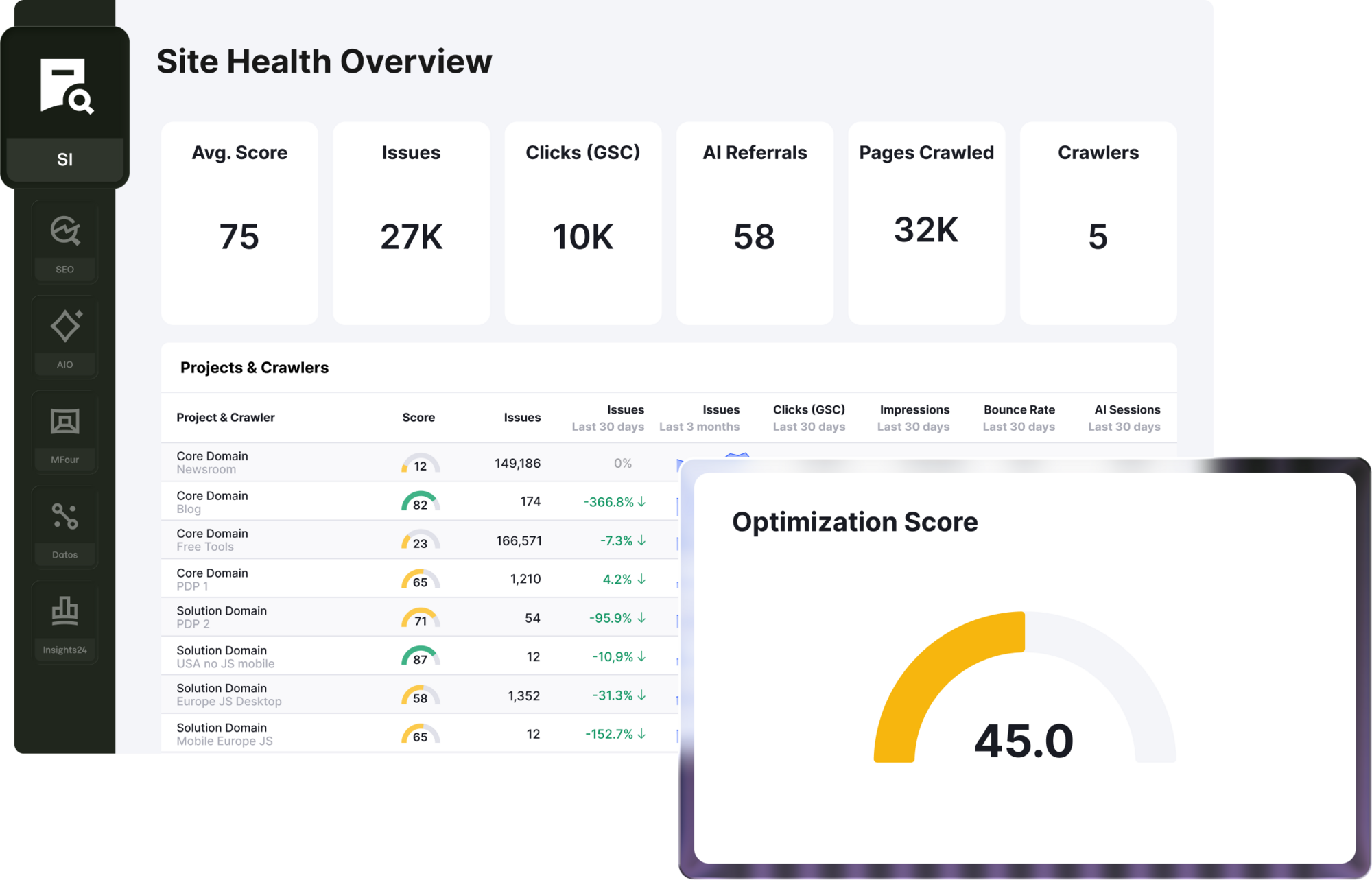
Task: Click the down arrow next to -10,9%
Action: pyautogui.click(x=641, y=657)
